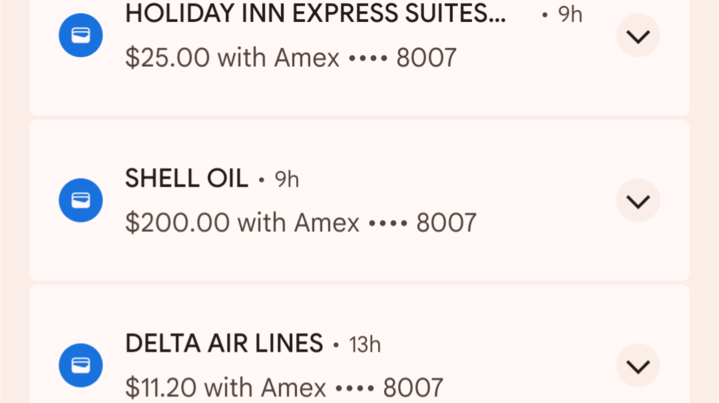Open the DELTA AIR LINES notification title
The height and width of the screenshot is (403, 719).
coord(224,343)
